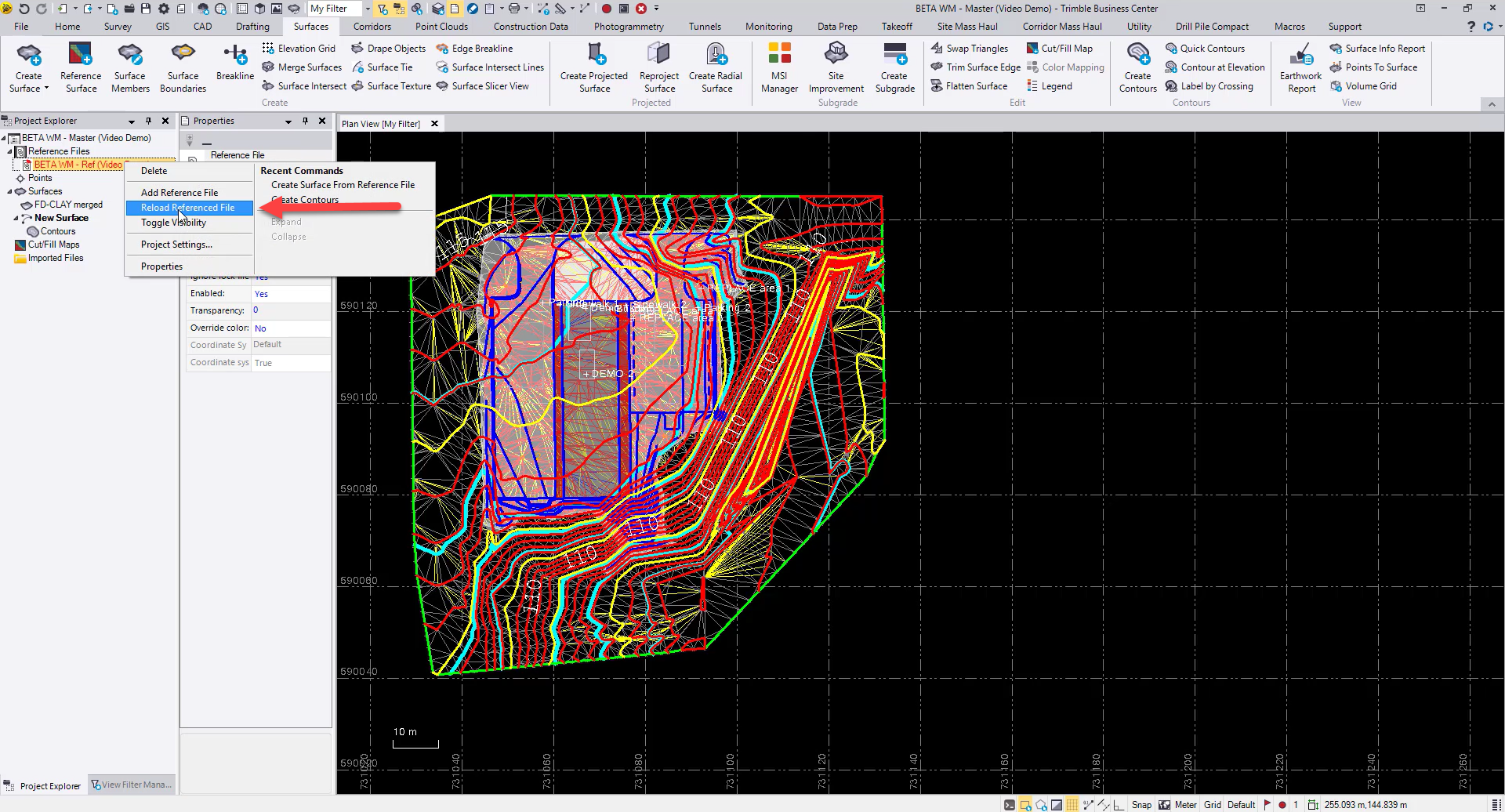Switch to the Point Clouds ribbon tab
Viewport: 1505px width, 812px height.
point(441,27)
